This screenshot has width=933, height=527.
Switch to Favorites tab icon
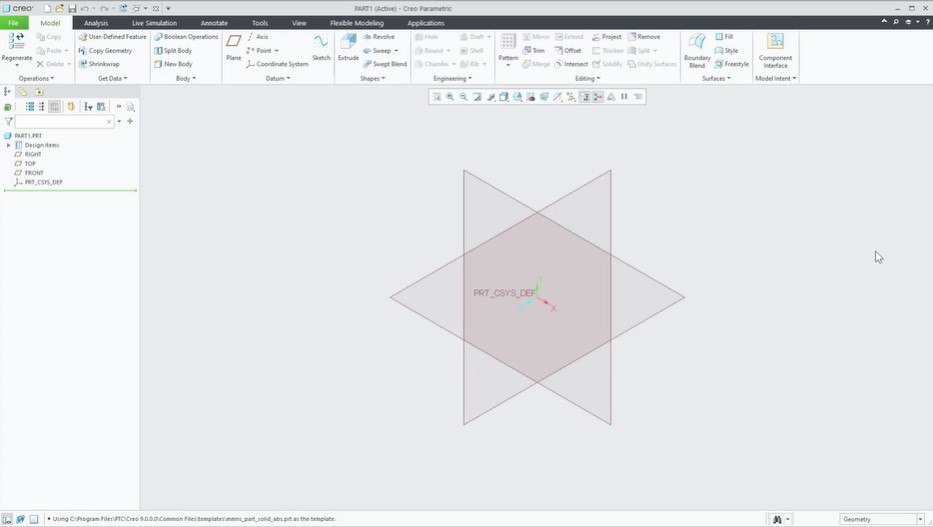(x=39, y=92)
